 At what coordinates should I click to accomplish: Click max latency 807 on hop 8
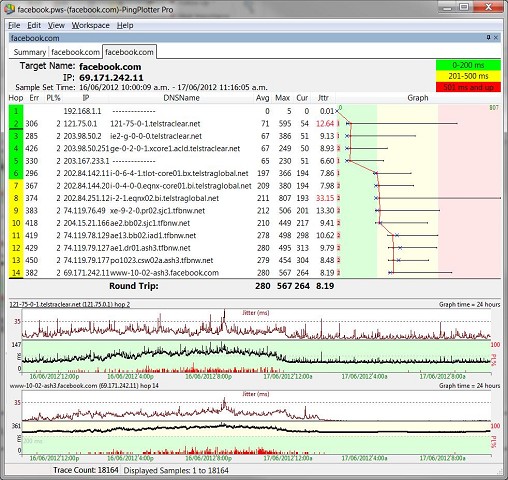pyautogui.click(x=285, y=198)
